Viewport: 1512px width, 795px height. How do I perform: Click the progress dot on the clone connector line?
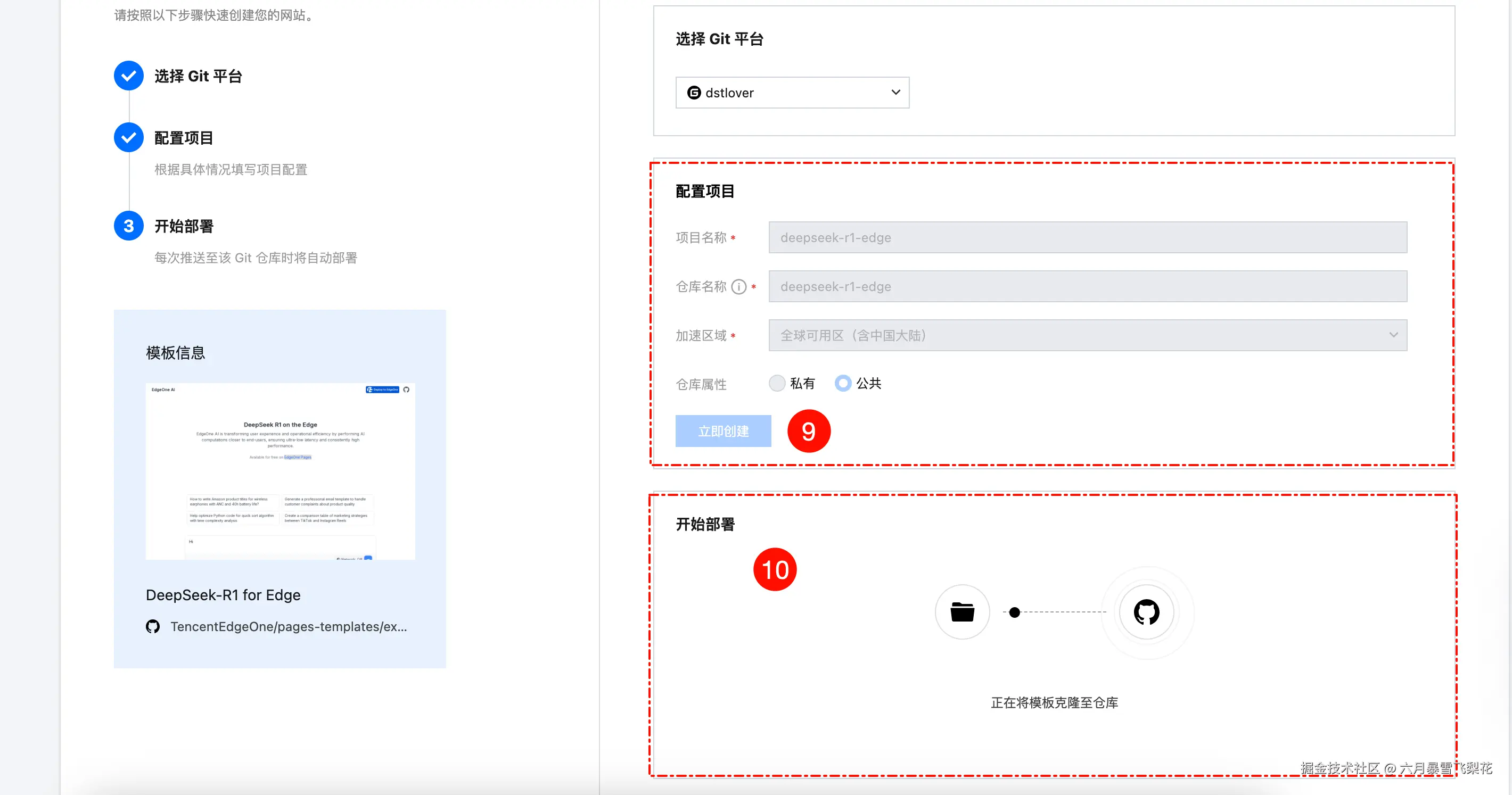pos(1014,612)
